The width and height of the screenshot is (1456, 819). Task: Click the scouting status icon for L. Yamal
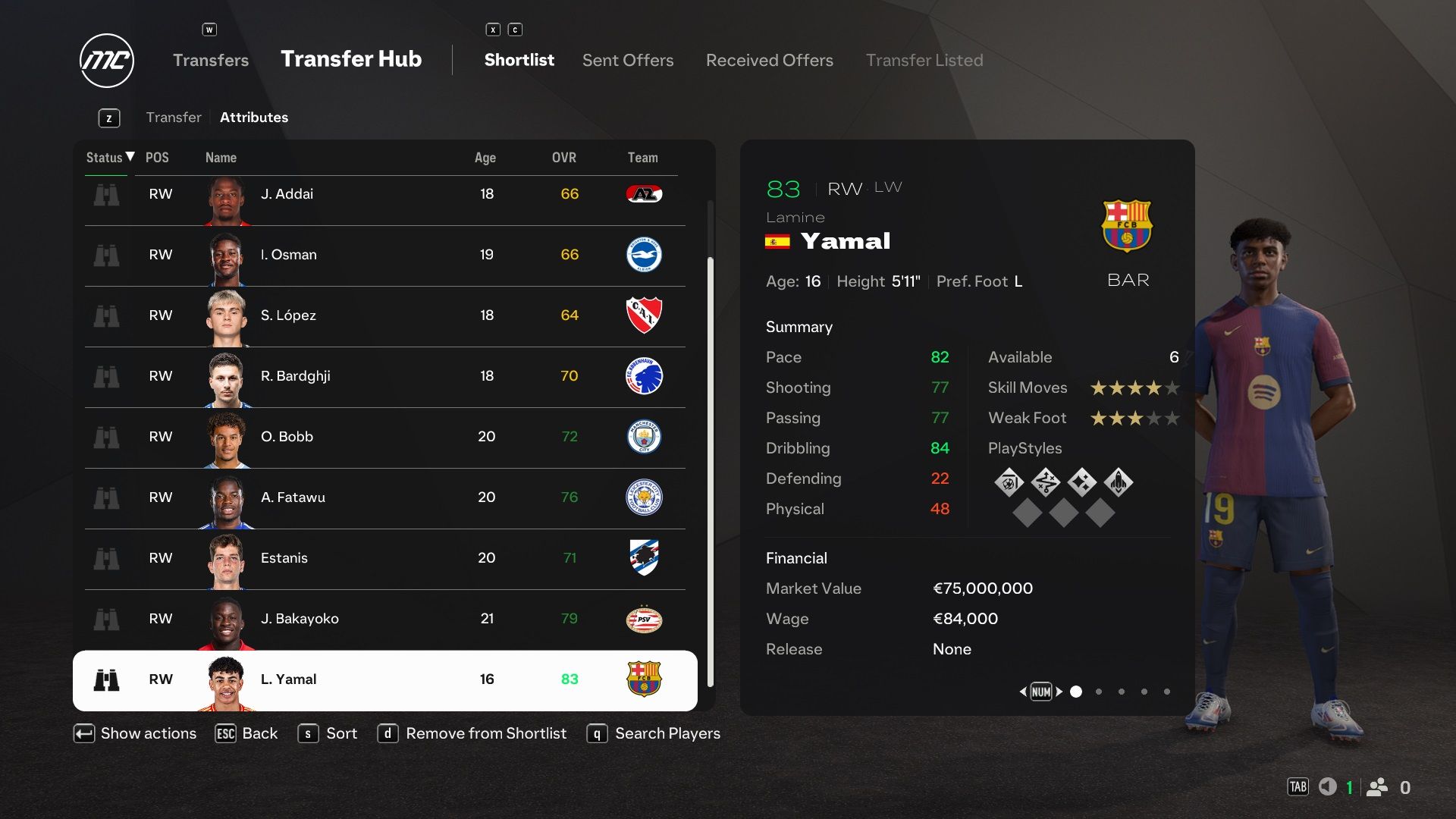tap(108, 679)
